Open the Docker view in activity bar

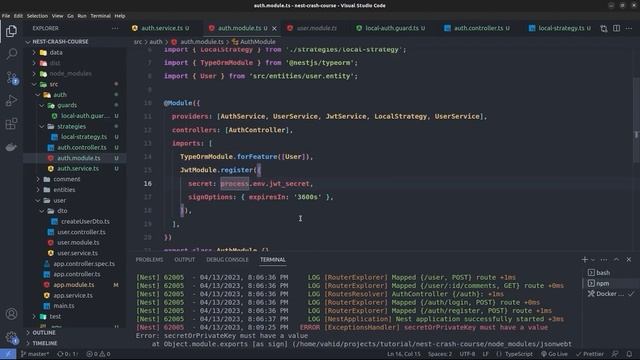click(11, 147)
